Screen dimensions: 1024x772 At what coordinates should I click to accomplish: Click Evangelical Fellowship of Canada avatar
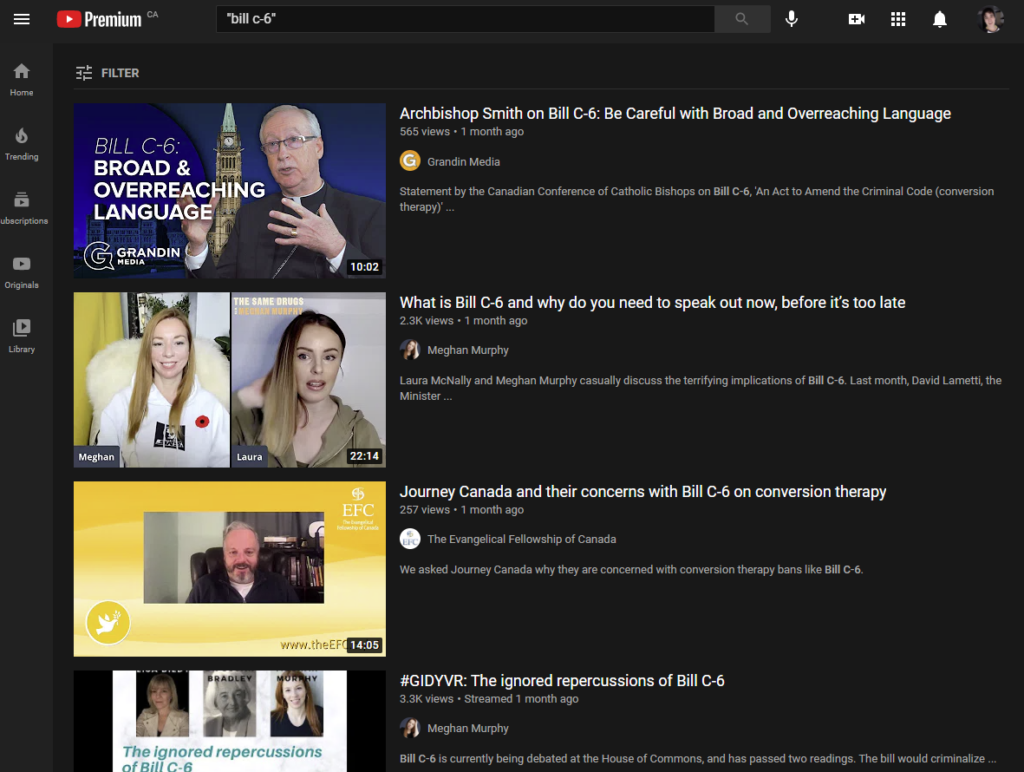coord(410,539)
